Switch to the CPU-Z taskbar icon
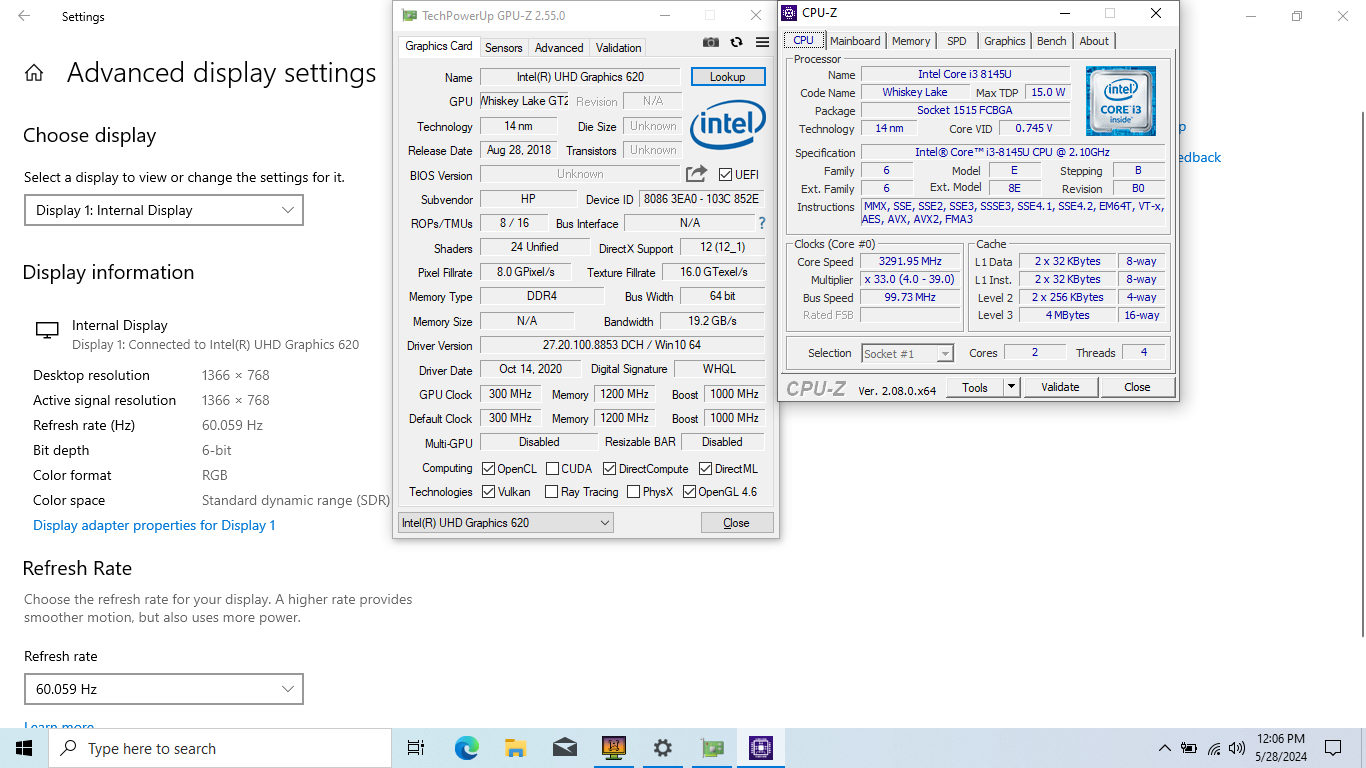Screen dimensions: 1366x768 (x=761, y=748)
